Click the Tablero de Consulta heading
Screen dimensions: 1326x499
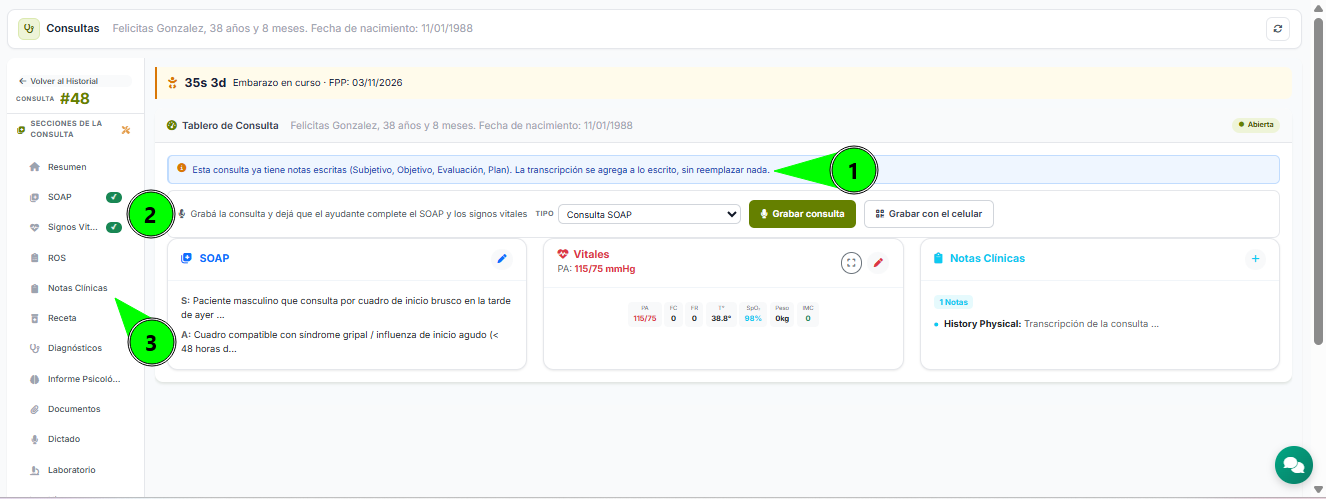(230, 126)
